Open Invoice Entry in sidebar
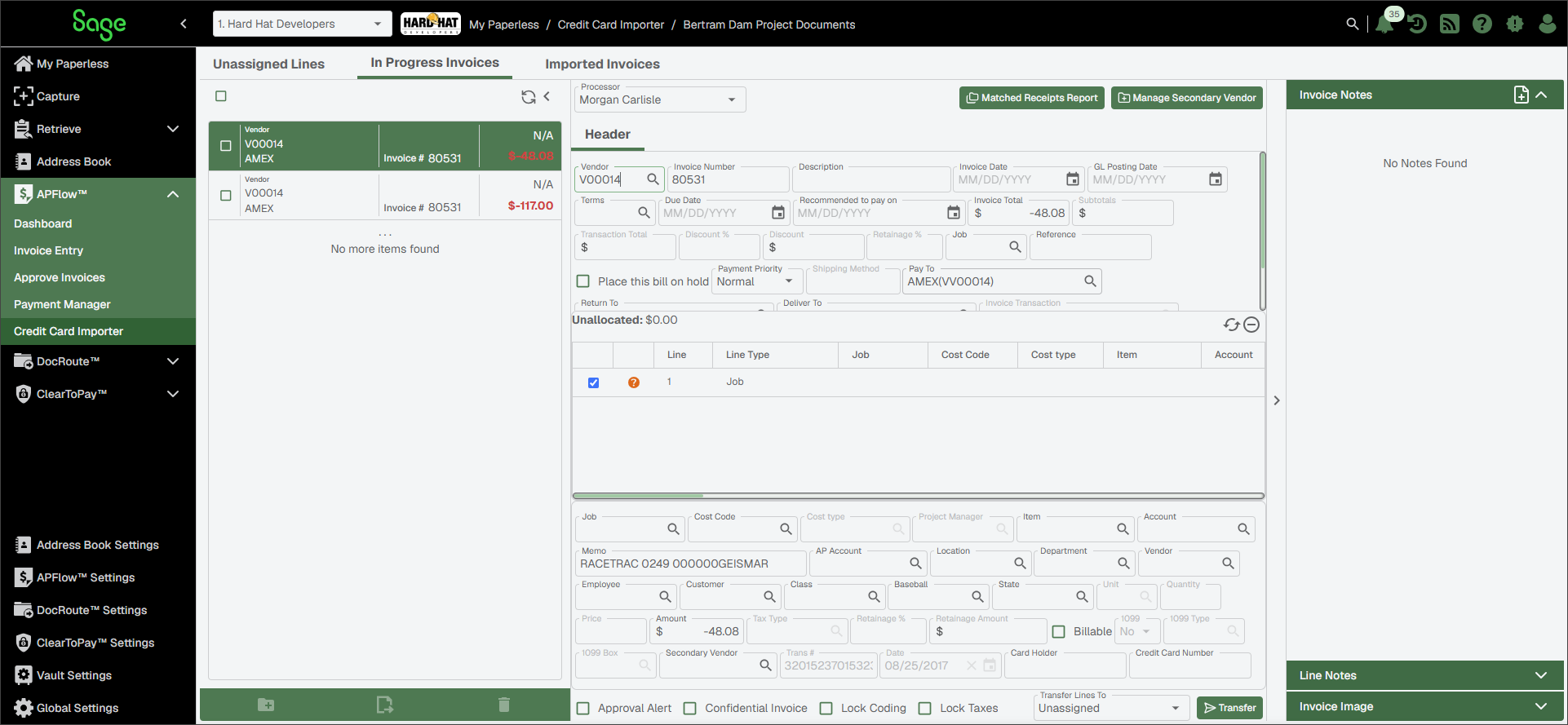The width and height of the screenshot is (1568, 725). pyautogui.click(x=48, y=250)
